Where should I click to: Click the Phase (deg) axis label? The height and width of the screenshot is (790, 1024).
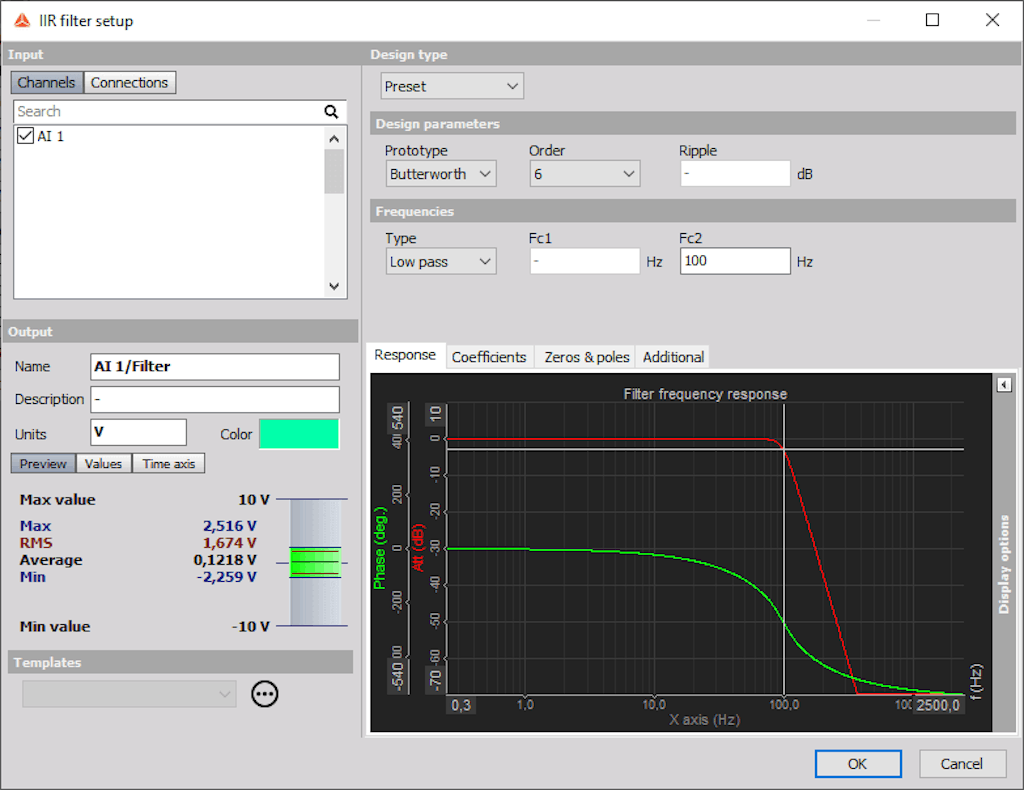pyautogui.click(x=379, y=548)
